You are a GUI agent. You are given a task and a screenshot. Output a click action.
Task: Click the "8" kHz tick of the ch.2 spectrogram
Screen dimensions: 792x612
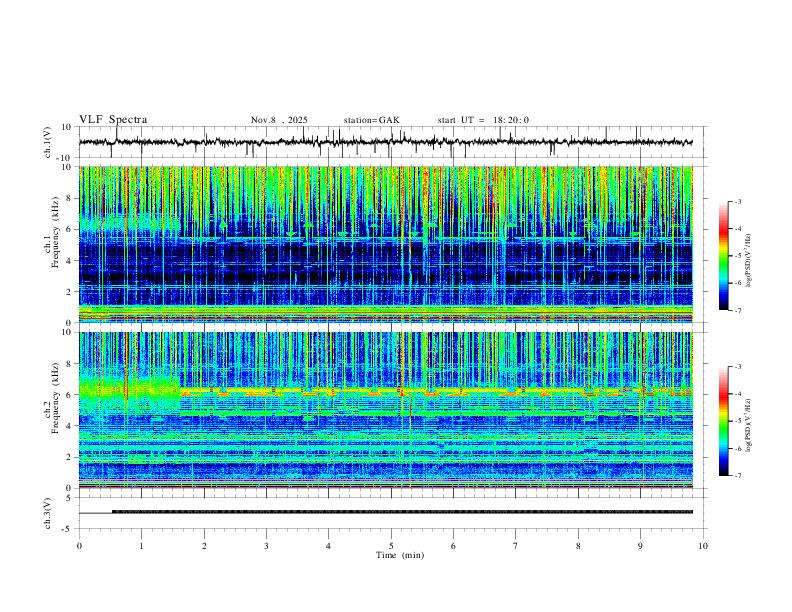pos(70,364)
